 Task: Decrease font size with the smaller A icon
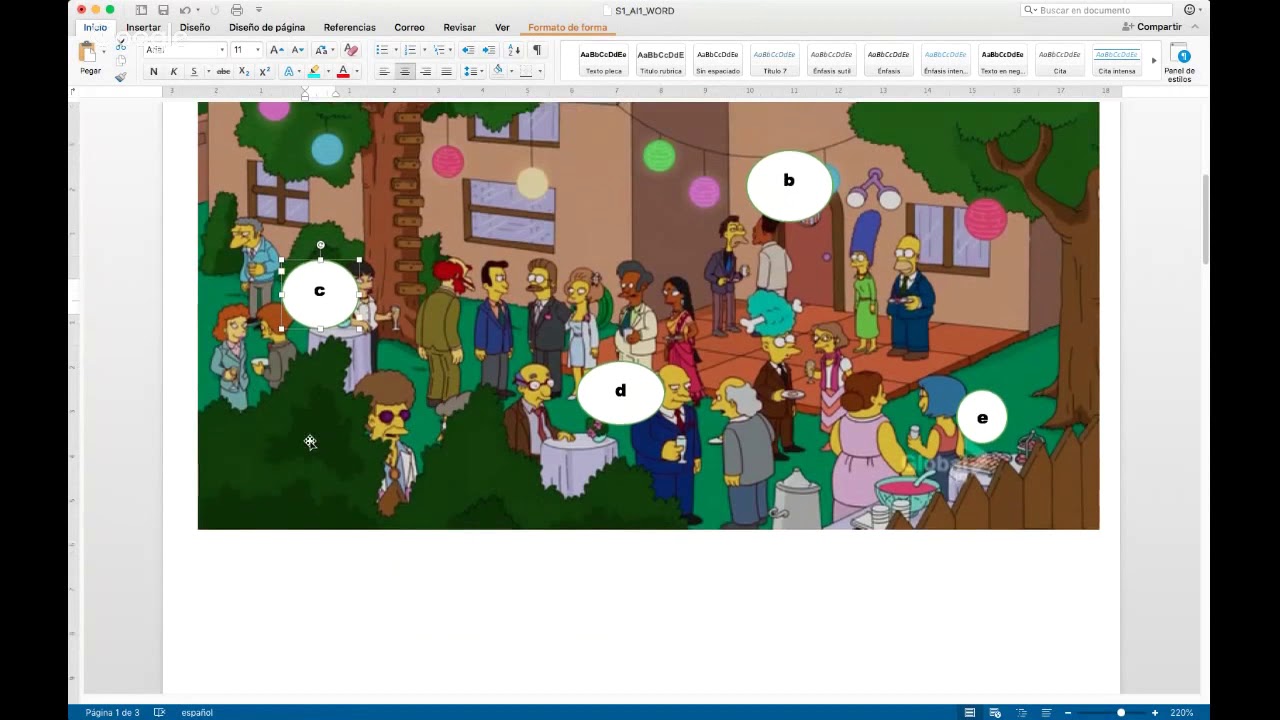297,50
